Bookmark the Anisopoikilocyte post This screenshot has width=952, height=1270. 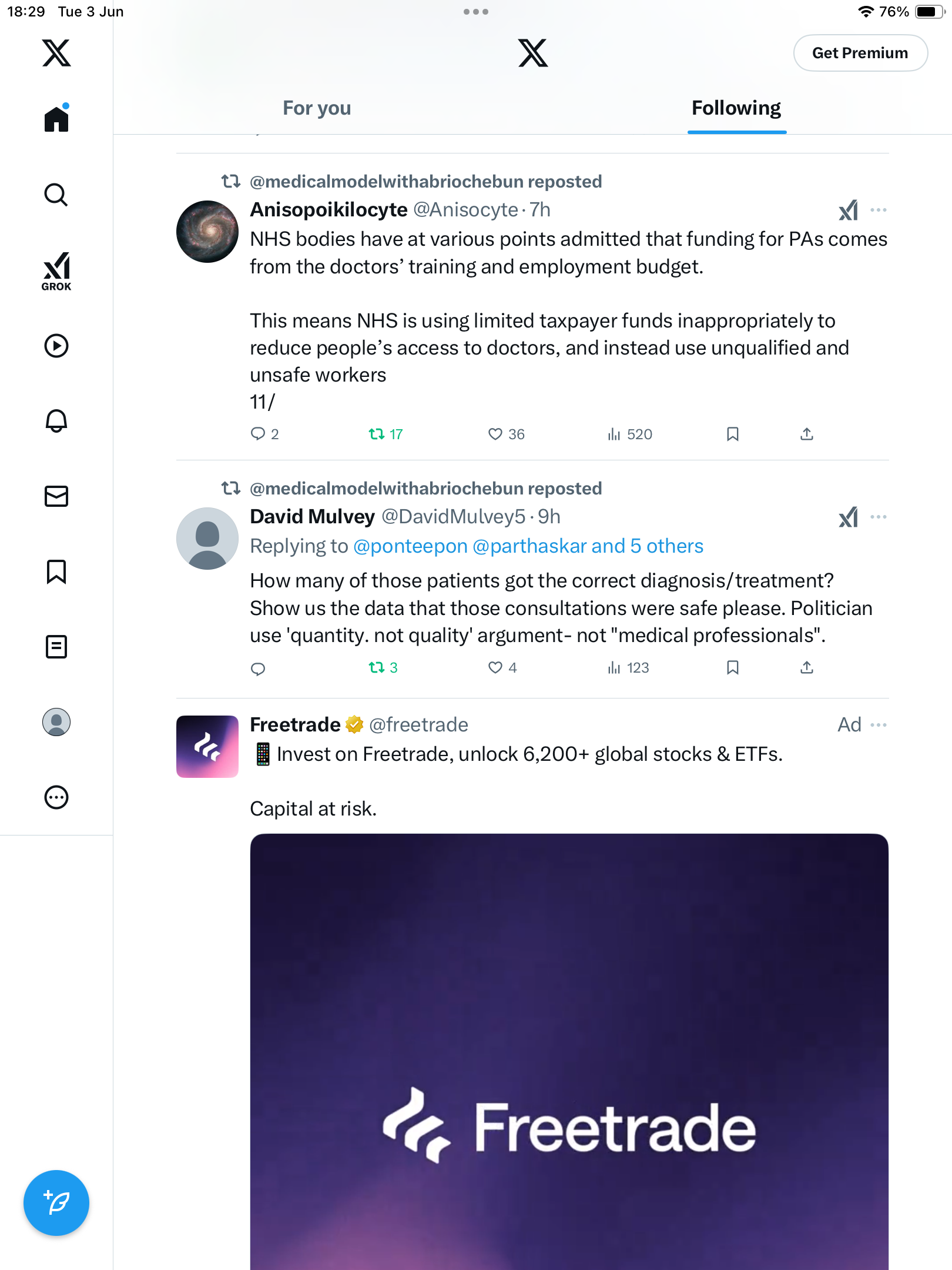tap(732, 434)
